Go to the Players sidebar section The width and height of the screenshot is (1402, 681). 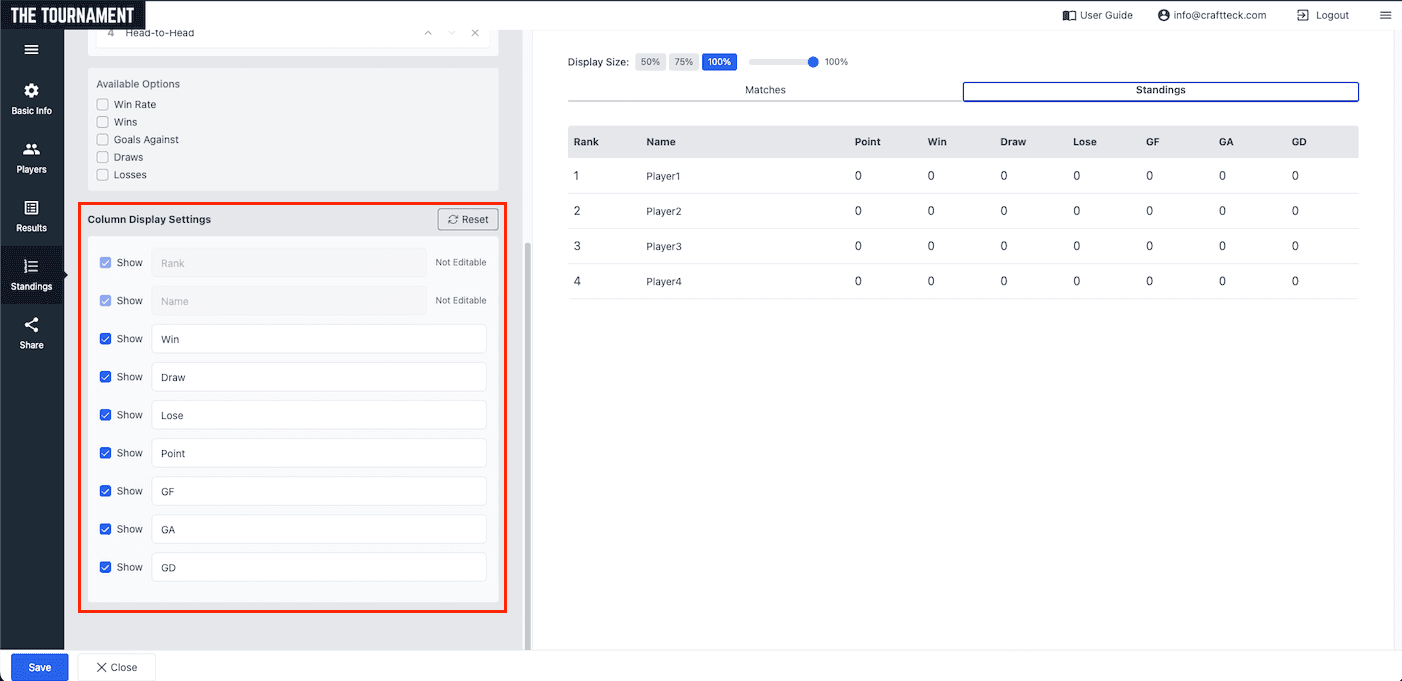pos(31,158)
